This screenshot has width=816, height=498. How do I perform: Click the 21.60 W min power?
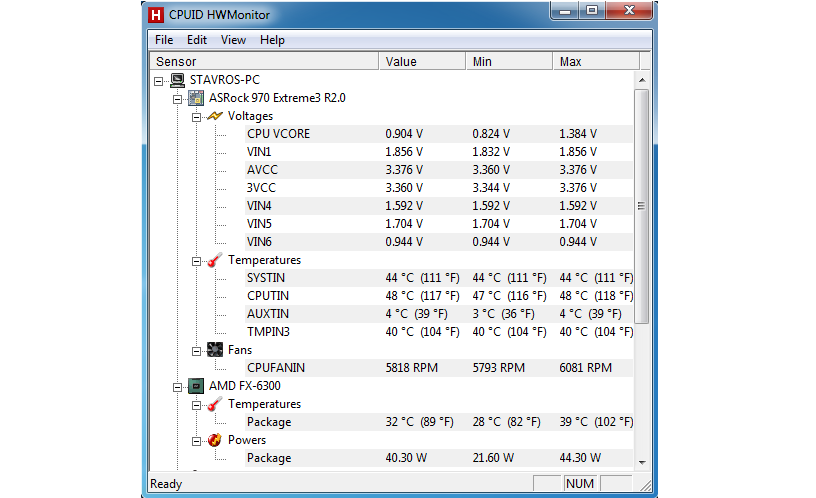coord(493,458)
